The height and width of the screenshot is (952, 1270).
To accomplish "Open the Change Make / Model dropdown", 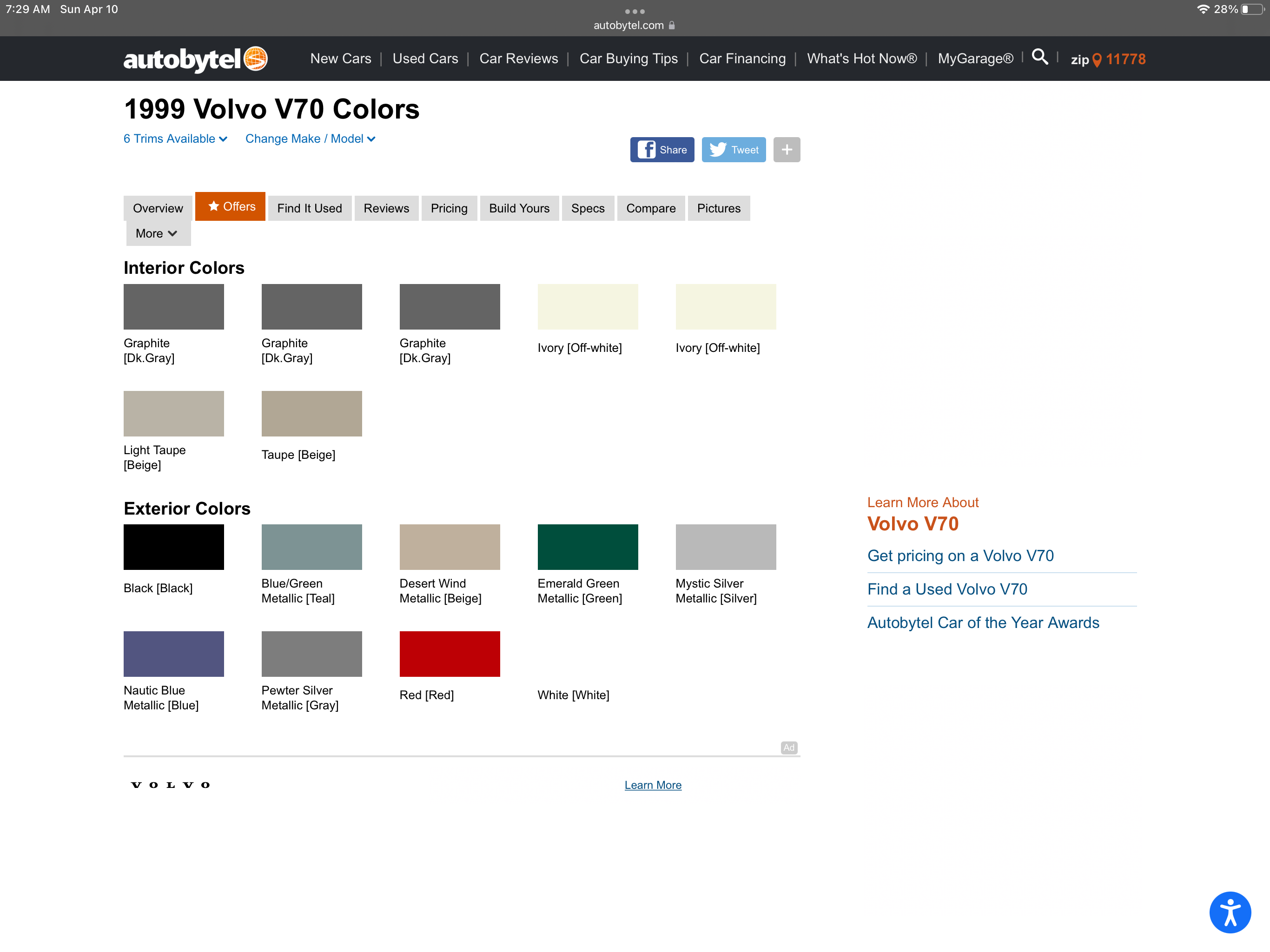I will pos(310,139).
